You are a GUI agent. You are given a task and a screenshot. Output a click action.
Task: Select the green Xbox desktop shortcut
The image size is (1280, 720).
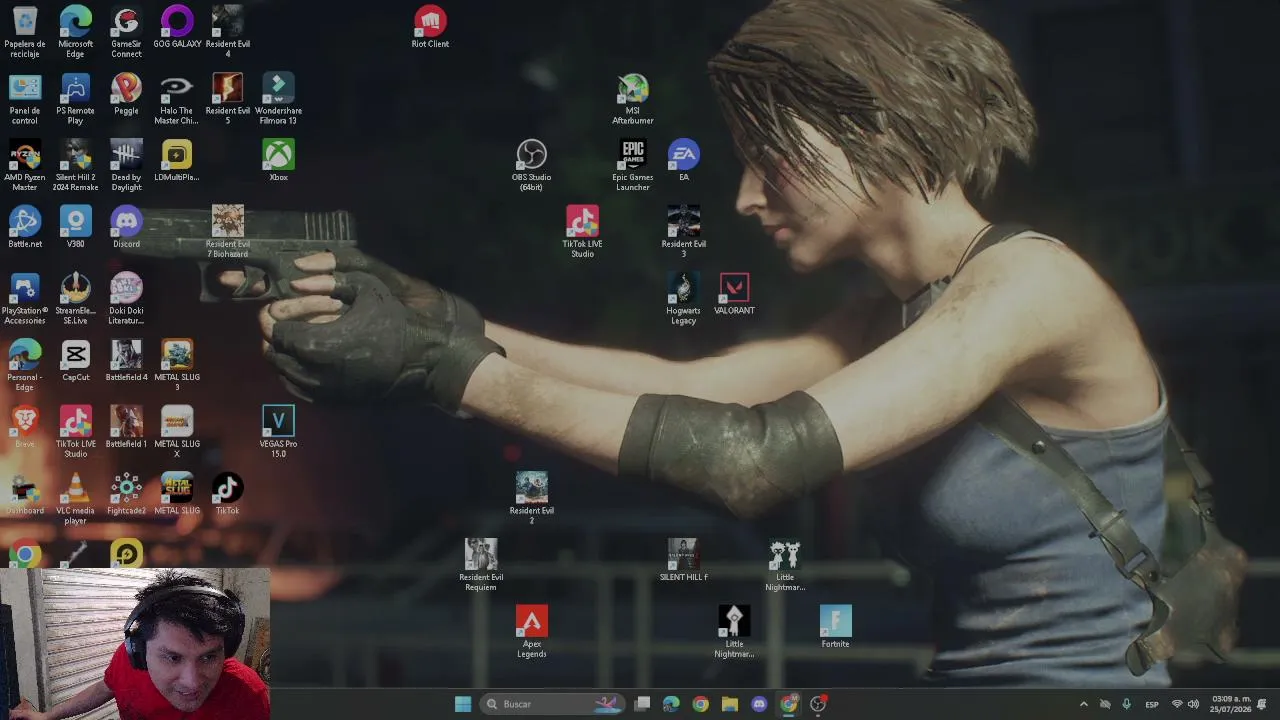pyautogui.click(x=278, y=161)
